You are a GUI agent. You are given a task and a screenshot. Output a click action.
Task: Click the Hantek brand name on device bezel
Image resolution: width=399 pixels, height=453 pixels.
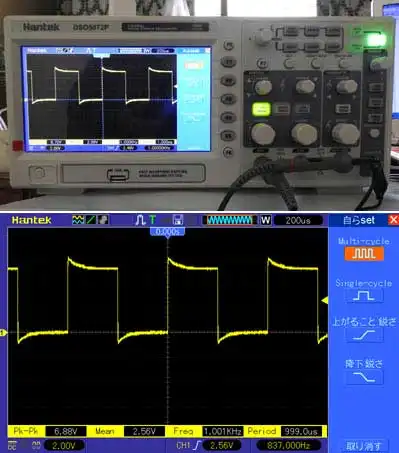[41, 27]
